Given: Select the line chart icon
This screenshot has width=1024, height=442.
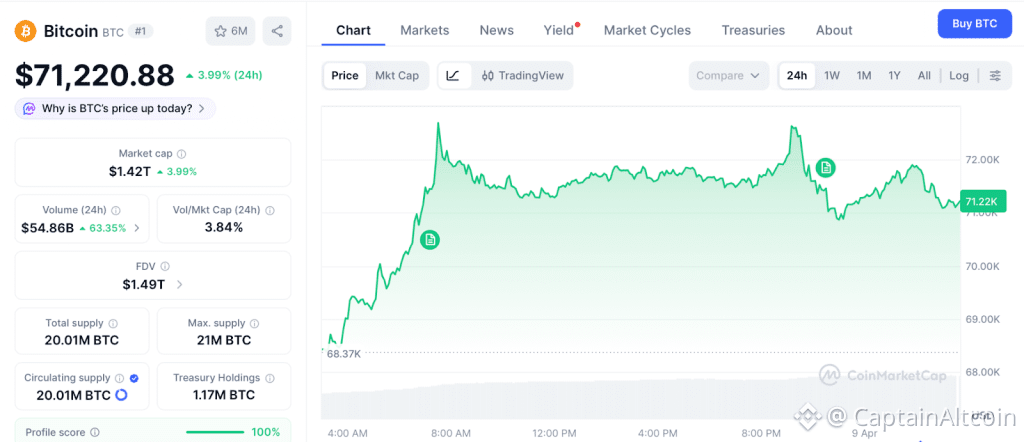Looking at the screenshot, I should coord(453,75).
